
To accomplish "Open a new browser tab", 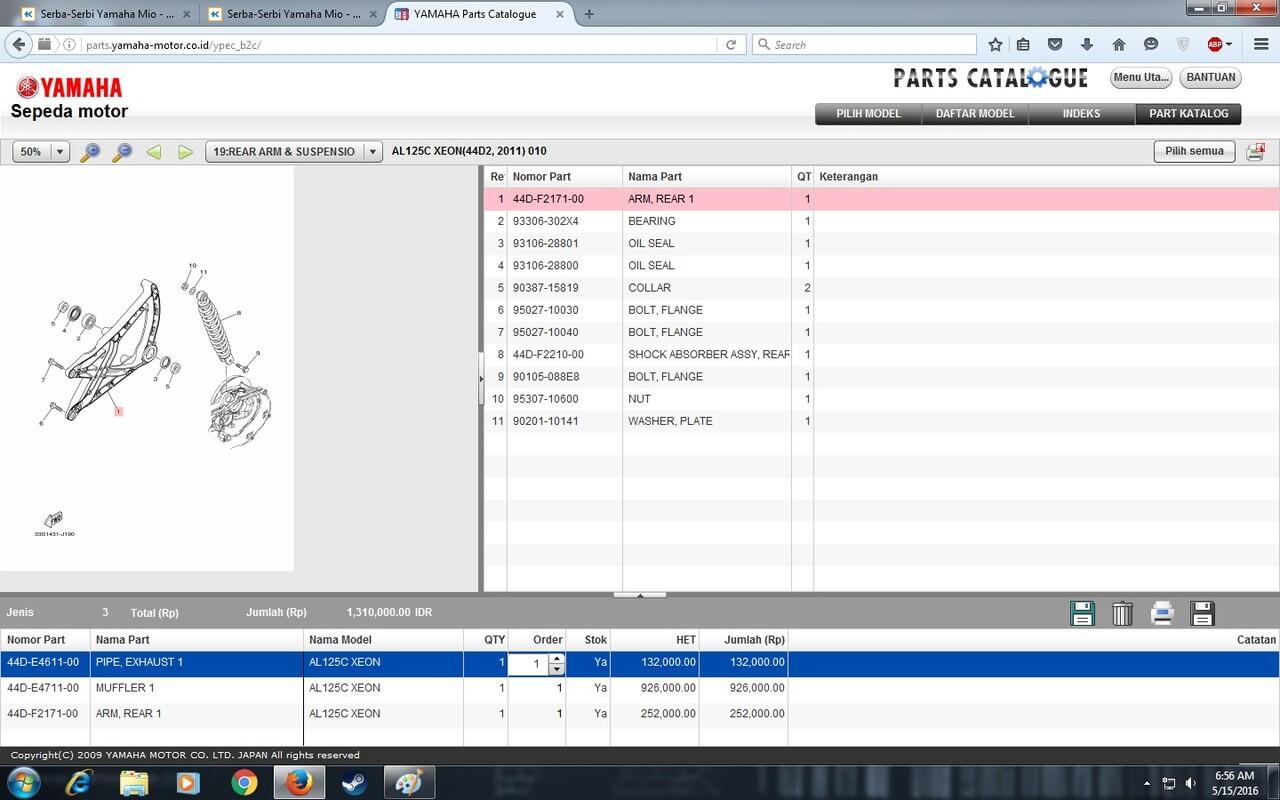I will [x=589, y=14].
